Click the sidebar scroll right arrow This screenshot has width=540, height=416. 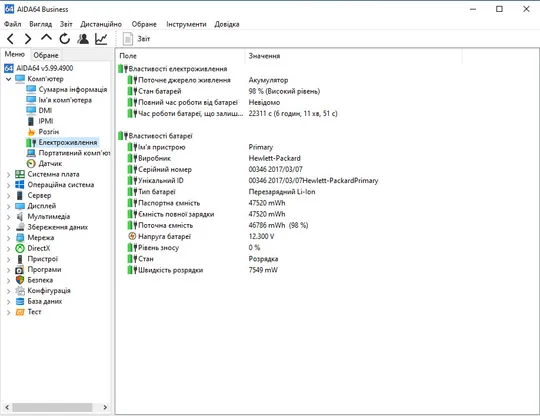(105, 407)
